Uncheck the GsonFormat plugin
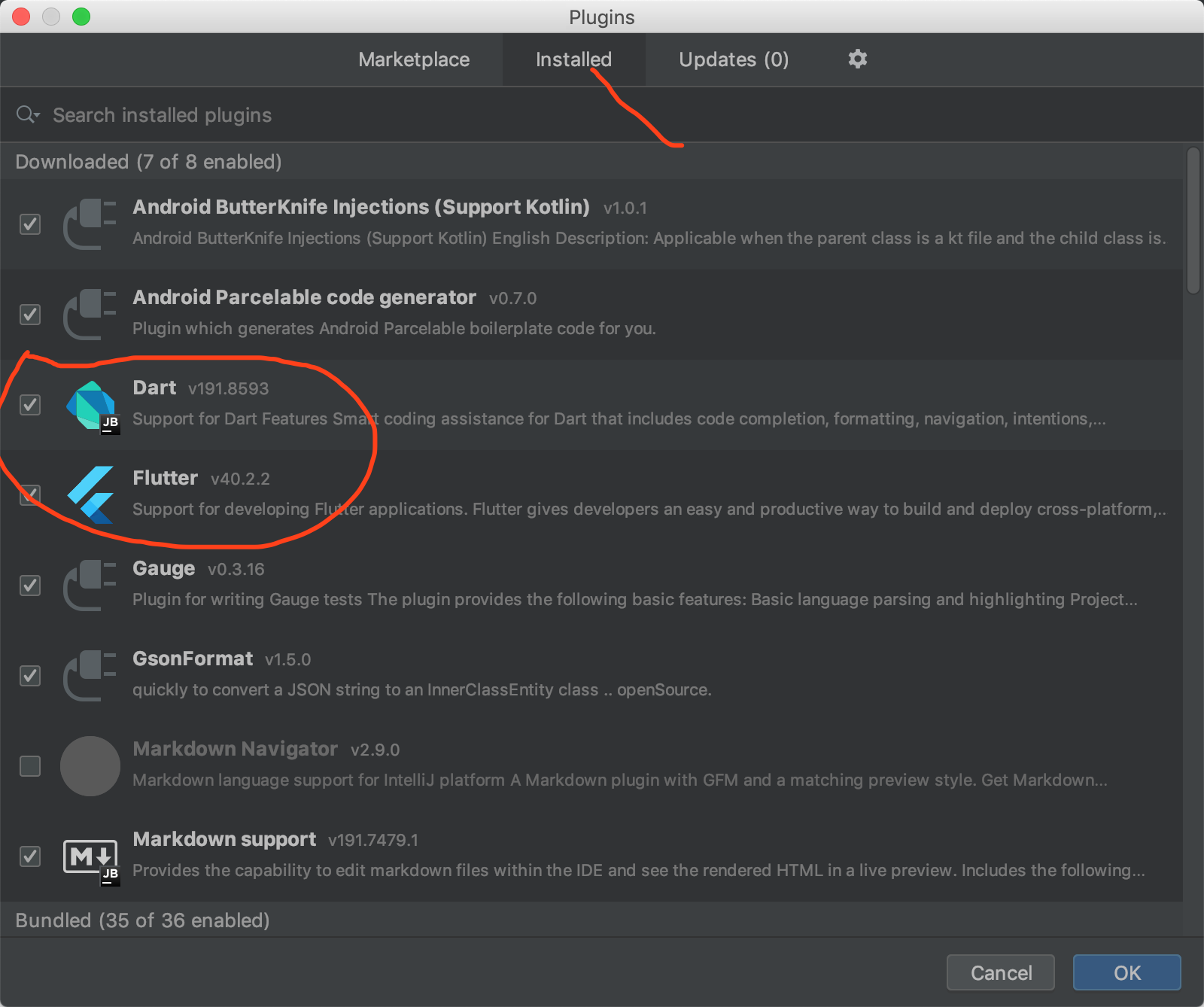Image resolution: width=1204 pixels, height=1007 pixels. tap(30, 676)
